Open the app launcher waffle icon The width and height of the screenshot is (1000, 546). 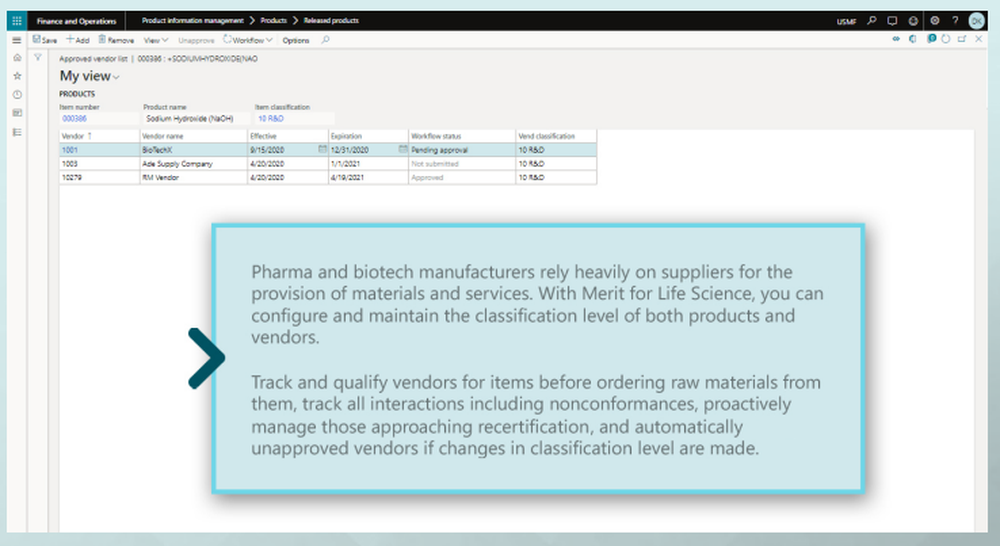click(17, 21)
